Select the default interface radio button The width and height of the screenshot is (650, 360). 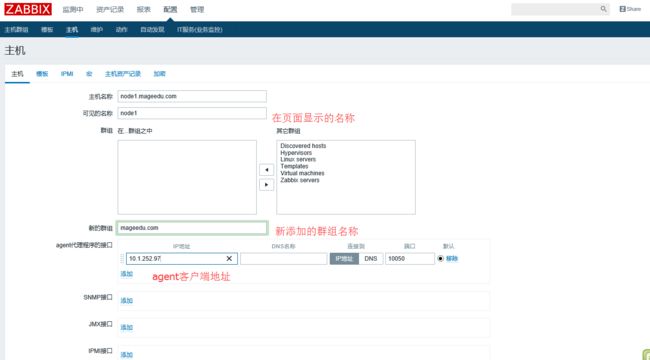click(x=440, y=258)
